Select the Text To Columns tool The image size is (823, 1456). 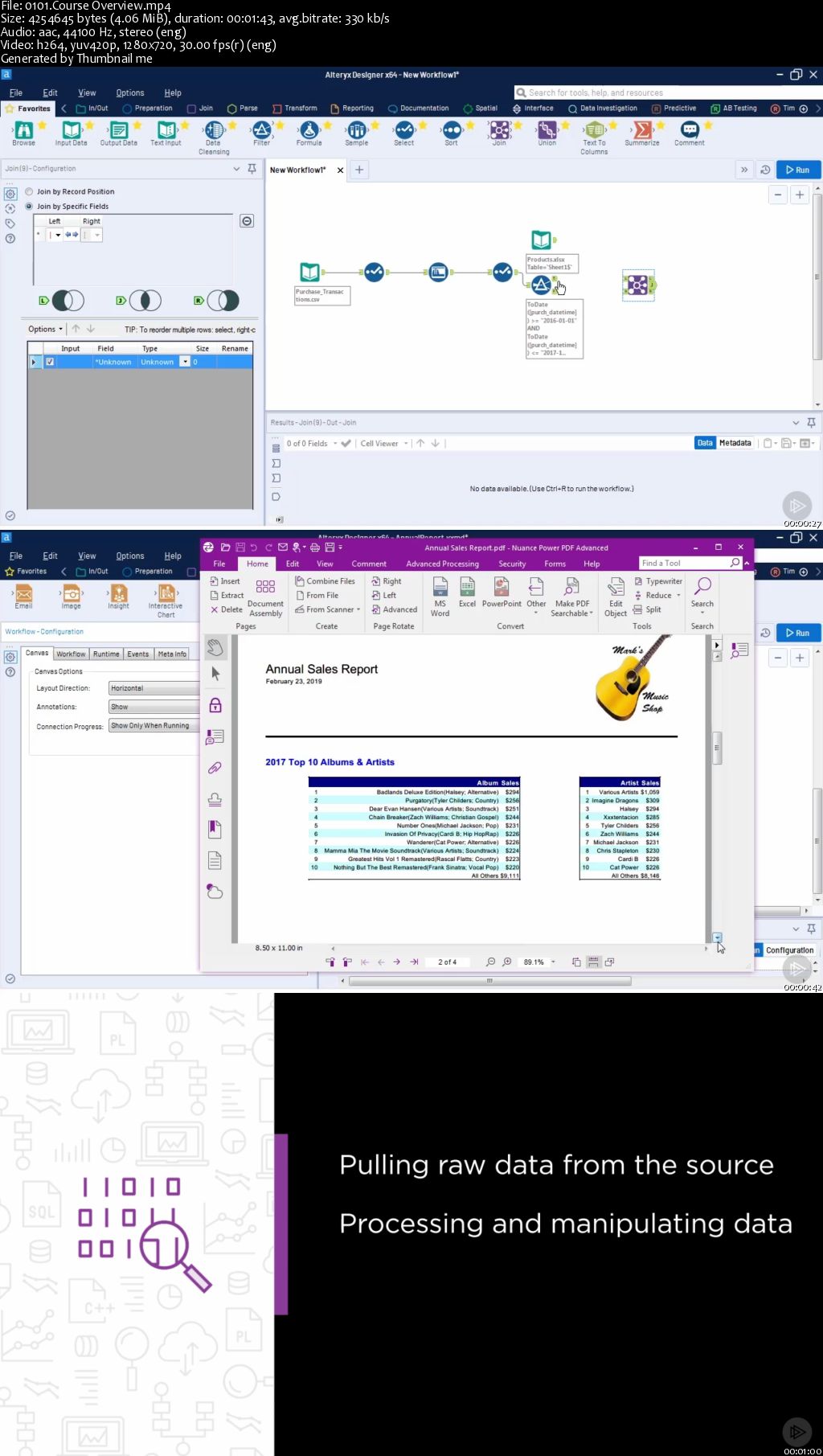(594, 137)
